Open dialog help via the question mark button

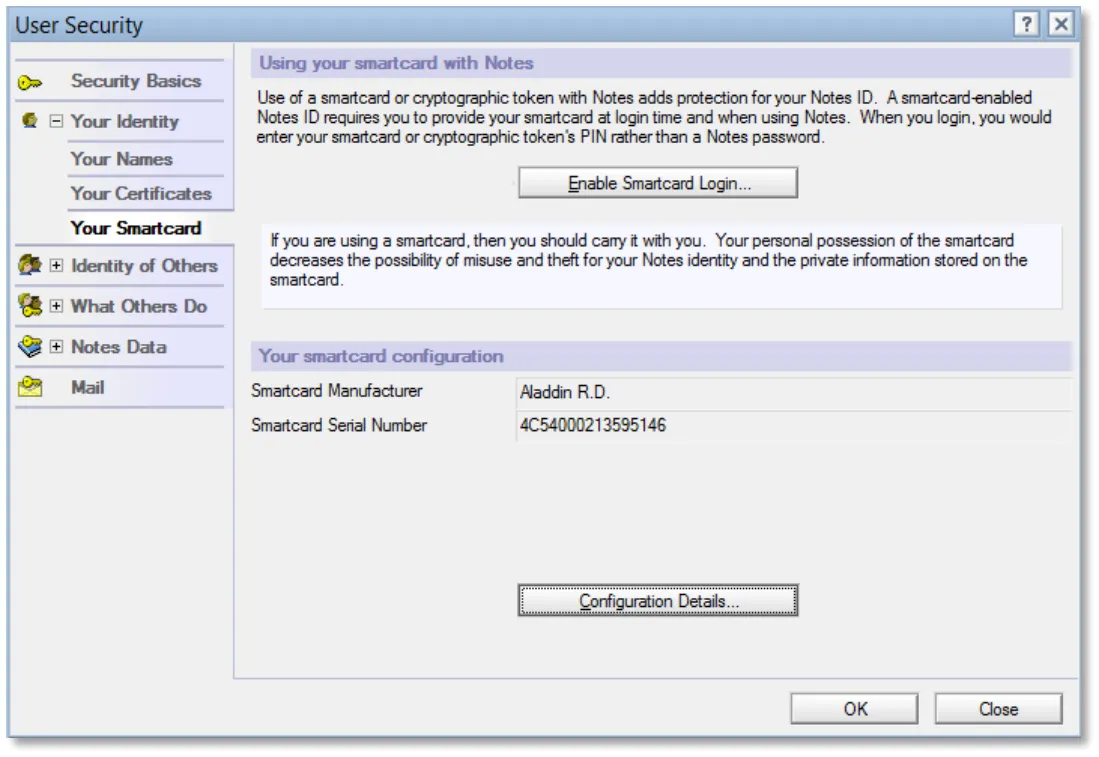(1026, 25)
